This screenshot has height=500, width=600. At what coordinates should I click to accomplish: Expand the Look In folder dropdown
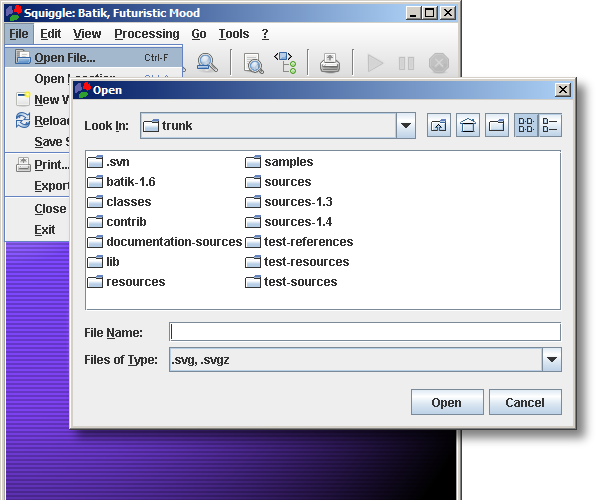click(406, 125)
